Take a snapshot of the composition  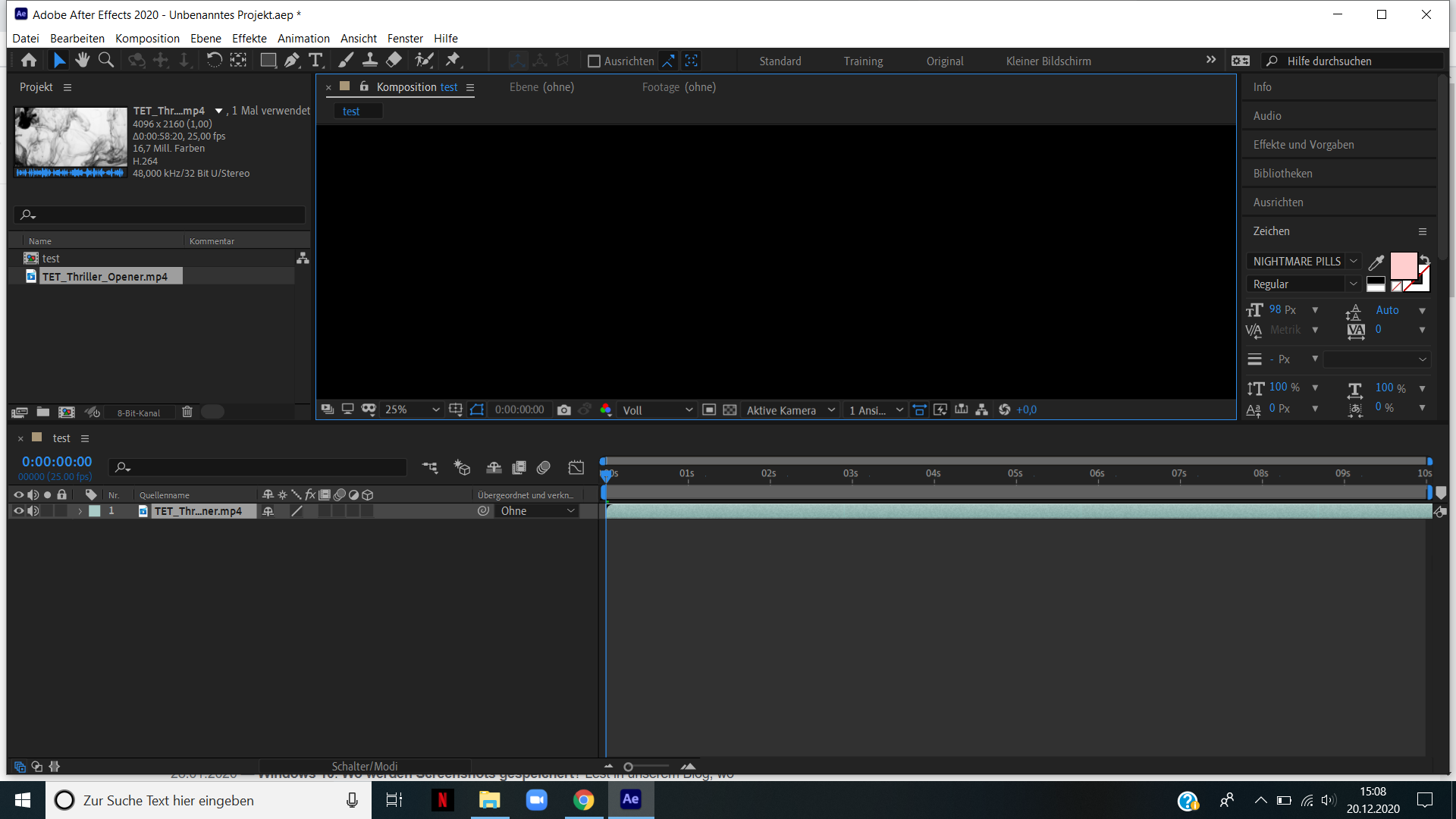pyautogui.click(x=564, y=409)
